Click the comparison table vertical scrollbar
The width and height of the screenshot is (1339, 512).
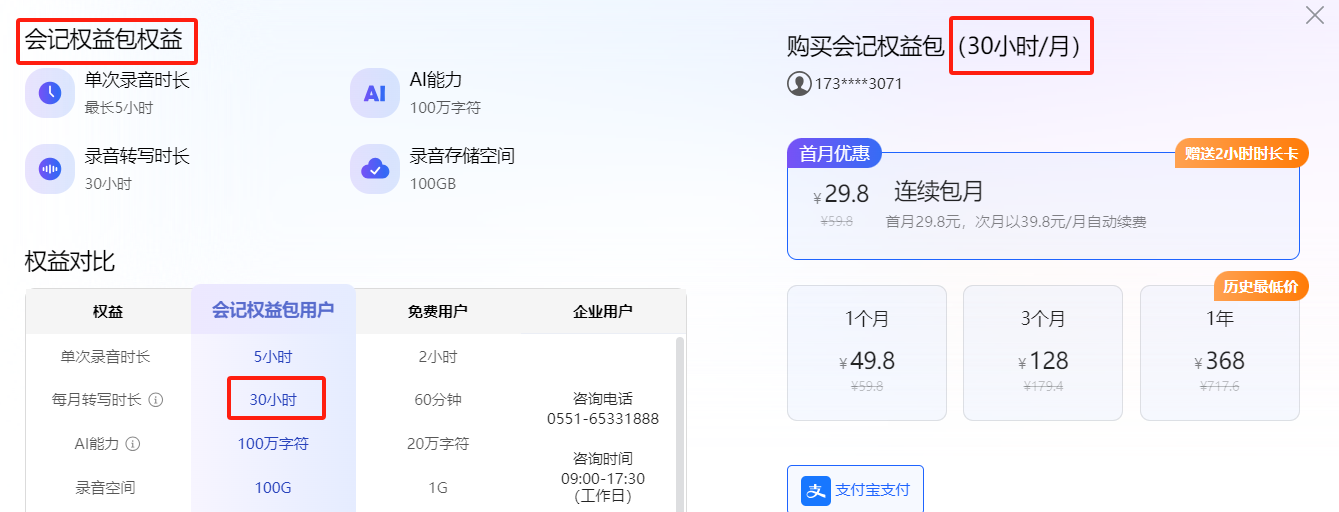point(681,424)
